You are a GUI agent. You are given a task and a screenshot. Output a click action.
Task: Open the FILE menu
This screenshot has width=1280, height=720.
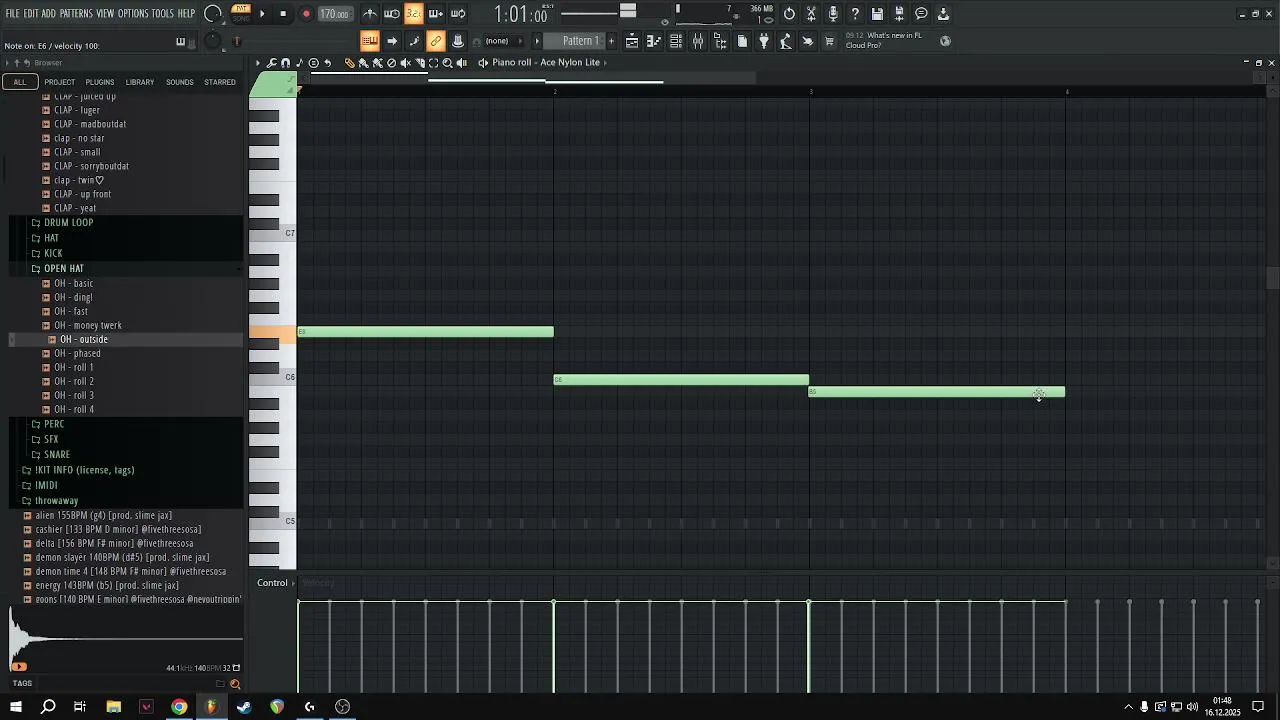(x=13, y=13)
